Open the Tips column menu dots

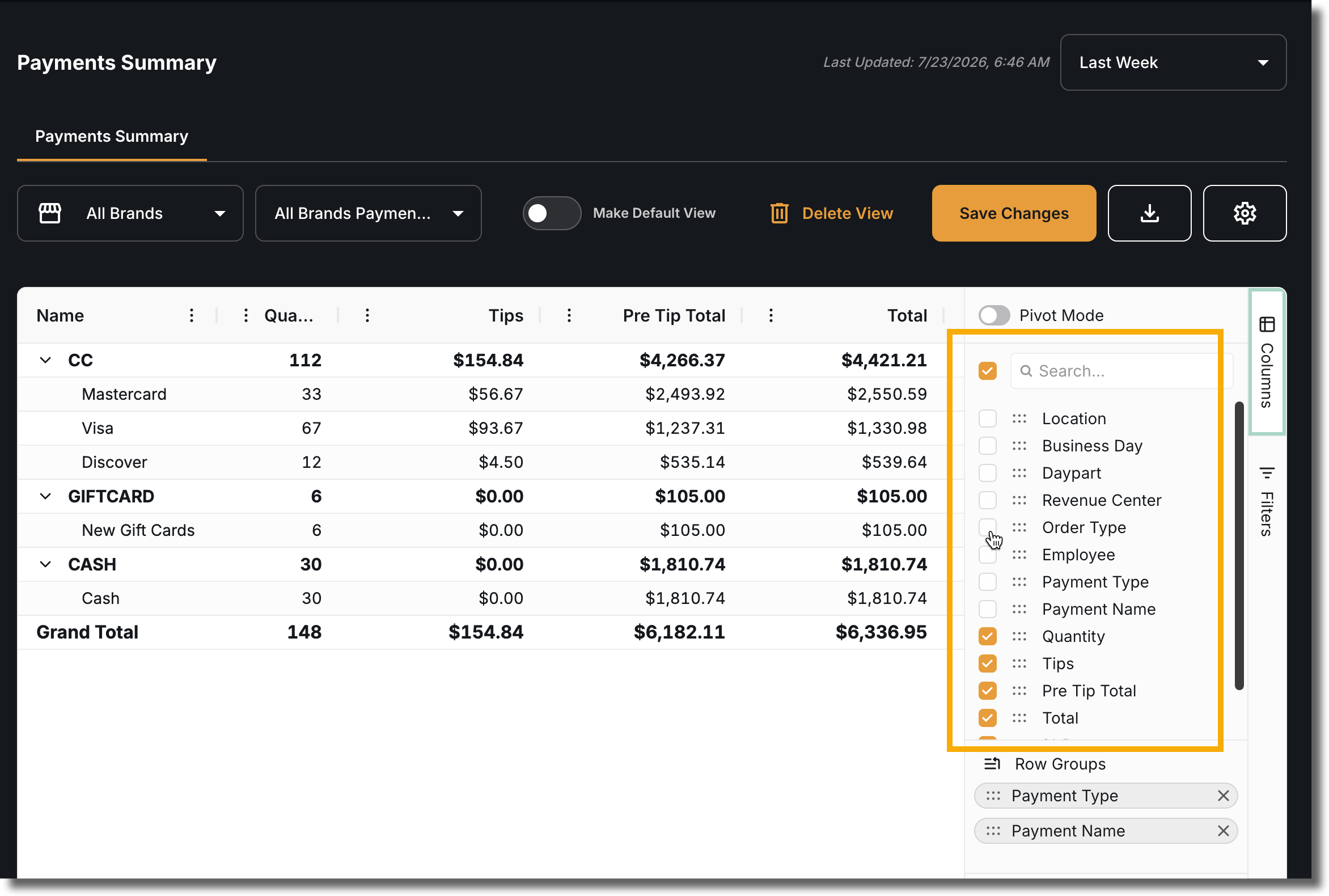coord(367,315)
